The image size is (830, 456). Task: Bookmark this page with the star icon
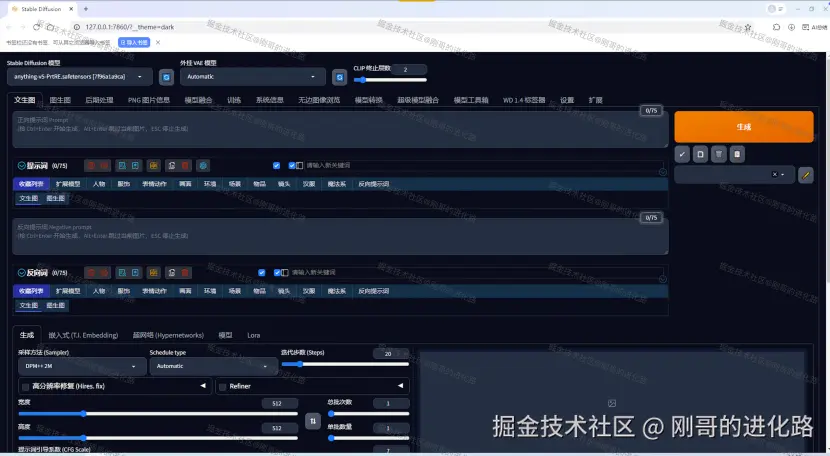(x=747, y=27)
